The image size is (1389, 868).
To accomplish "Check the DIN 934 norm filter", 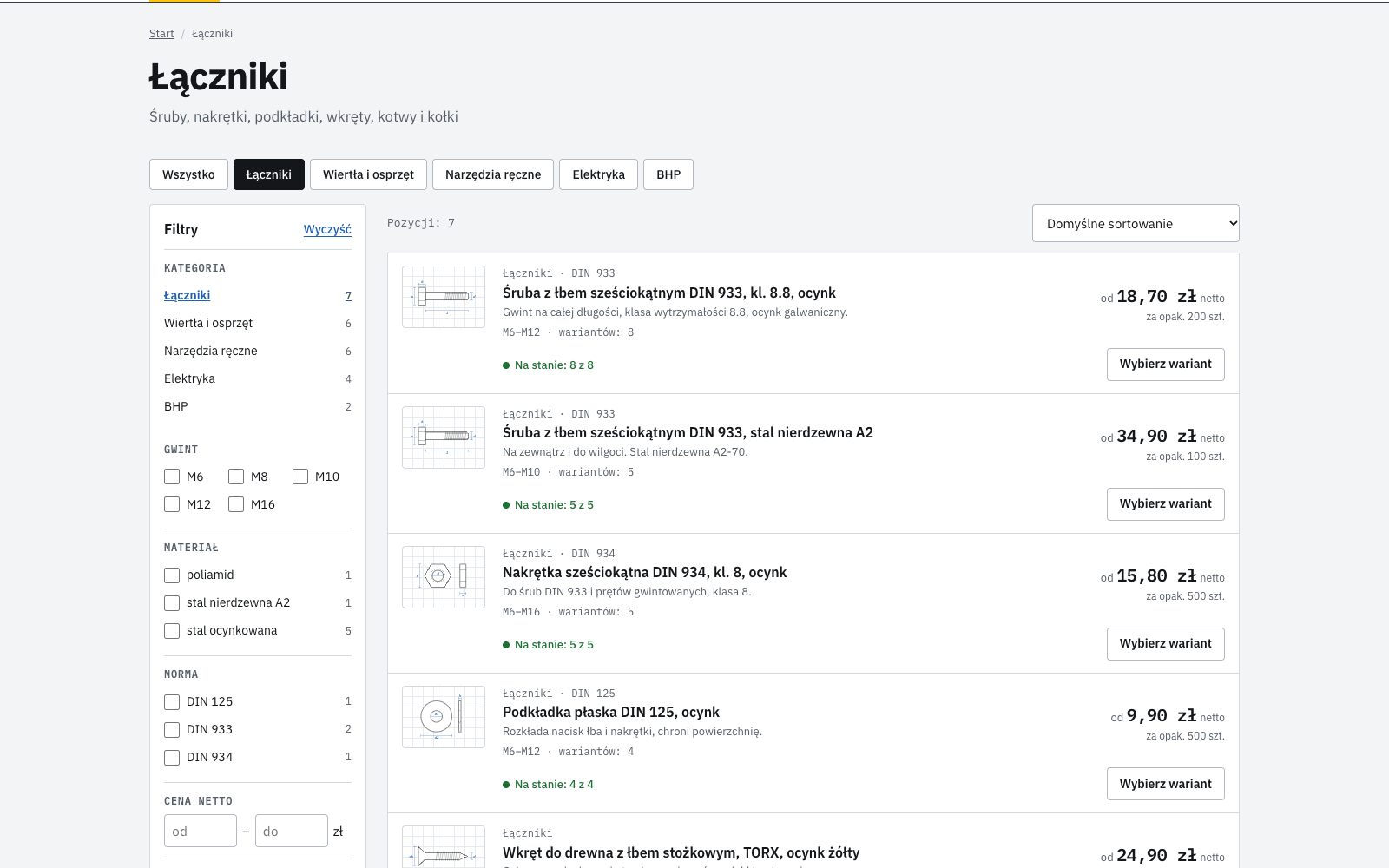I will click(172, 758).
